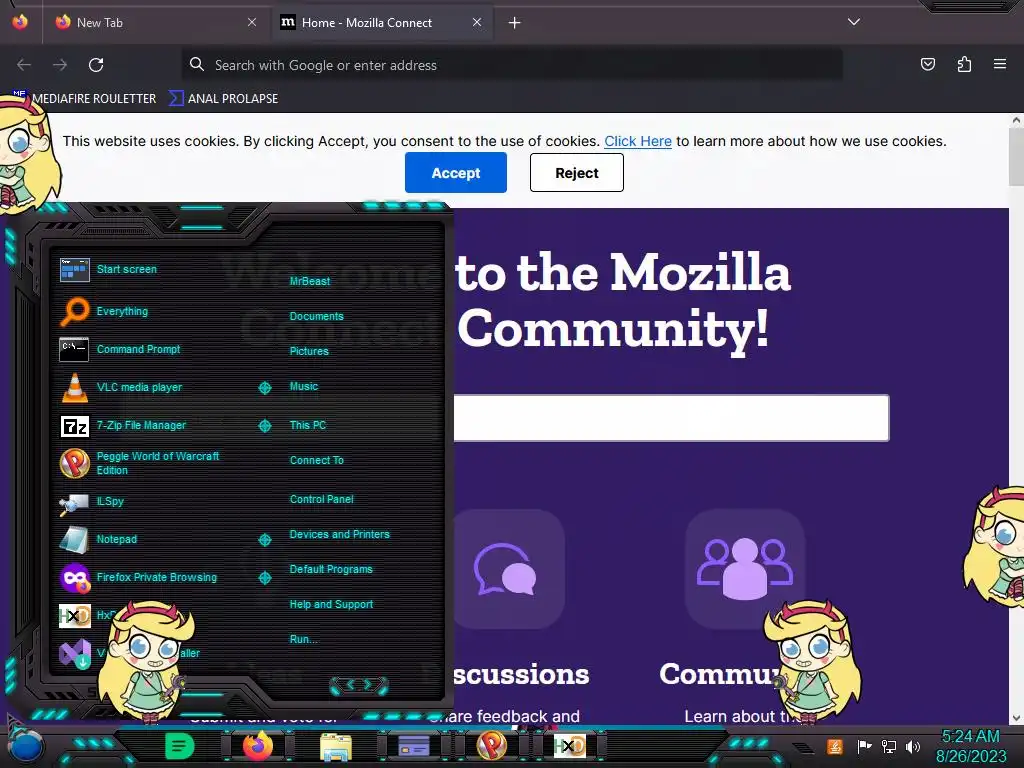Image resolution: width=1024 pixels, height=768 pixels.
Task: Open Documents from start menu
Action: tap(317, 316)
